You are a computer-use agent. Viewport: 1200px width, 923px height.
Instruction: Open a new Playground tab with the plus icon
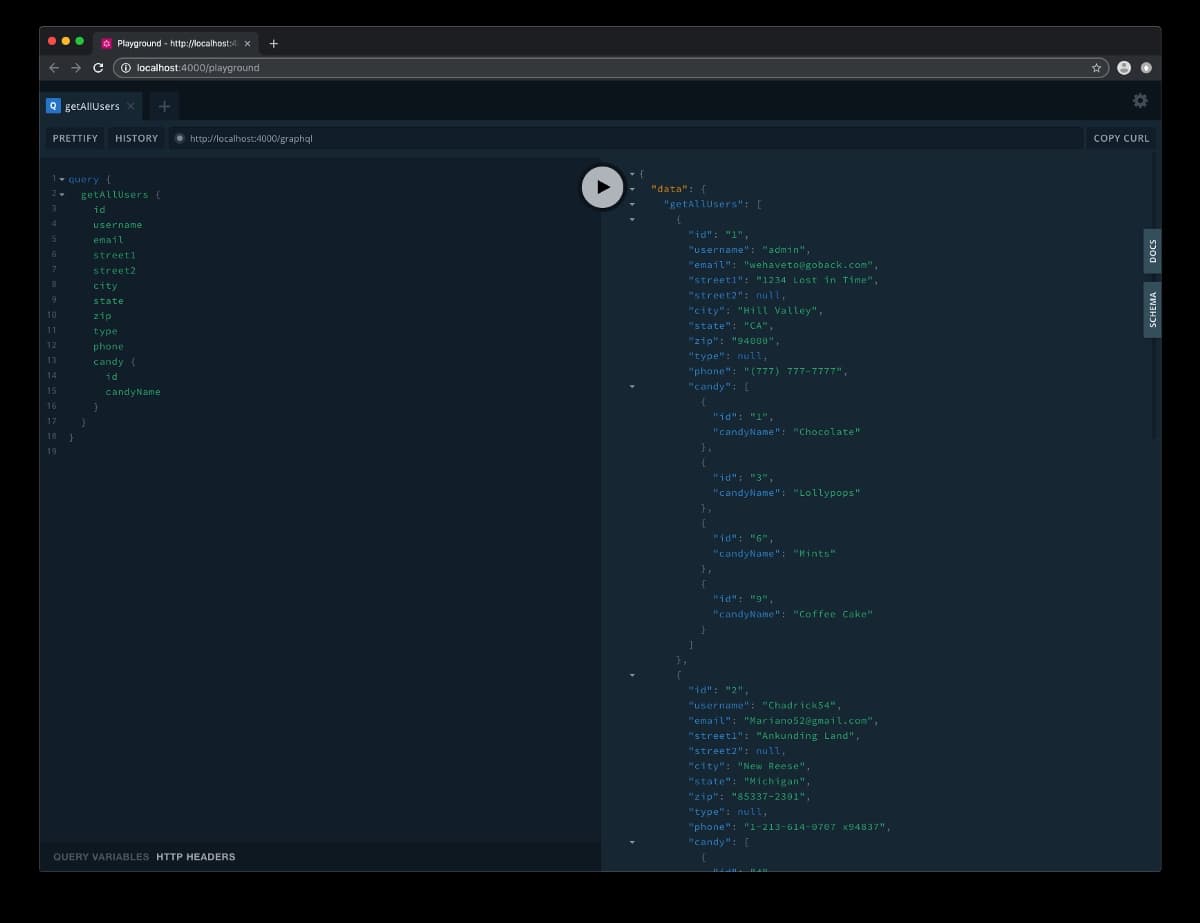[x=164, y=104]
